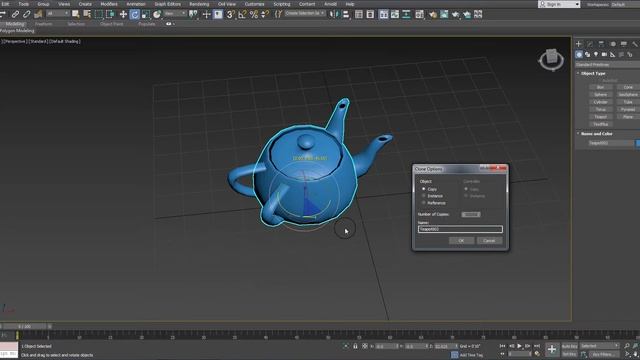
Task: Click OK in Clone Options dialog
Action: pyautogui.click(x=461, y=241)
